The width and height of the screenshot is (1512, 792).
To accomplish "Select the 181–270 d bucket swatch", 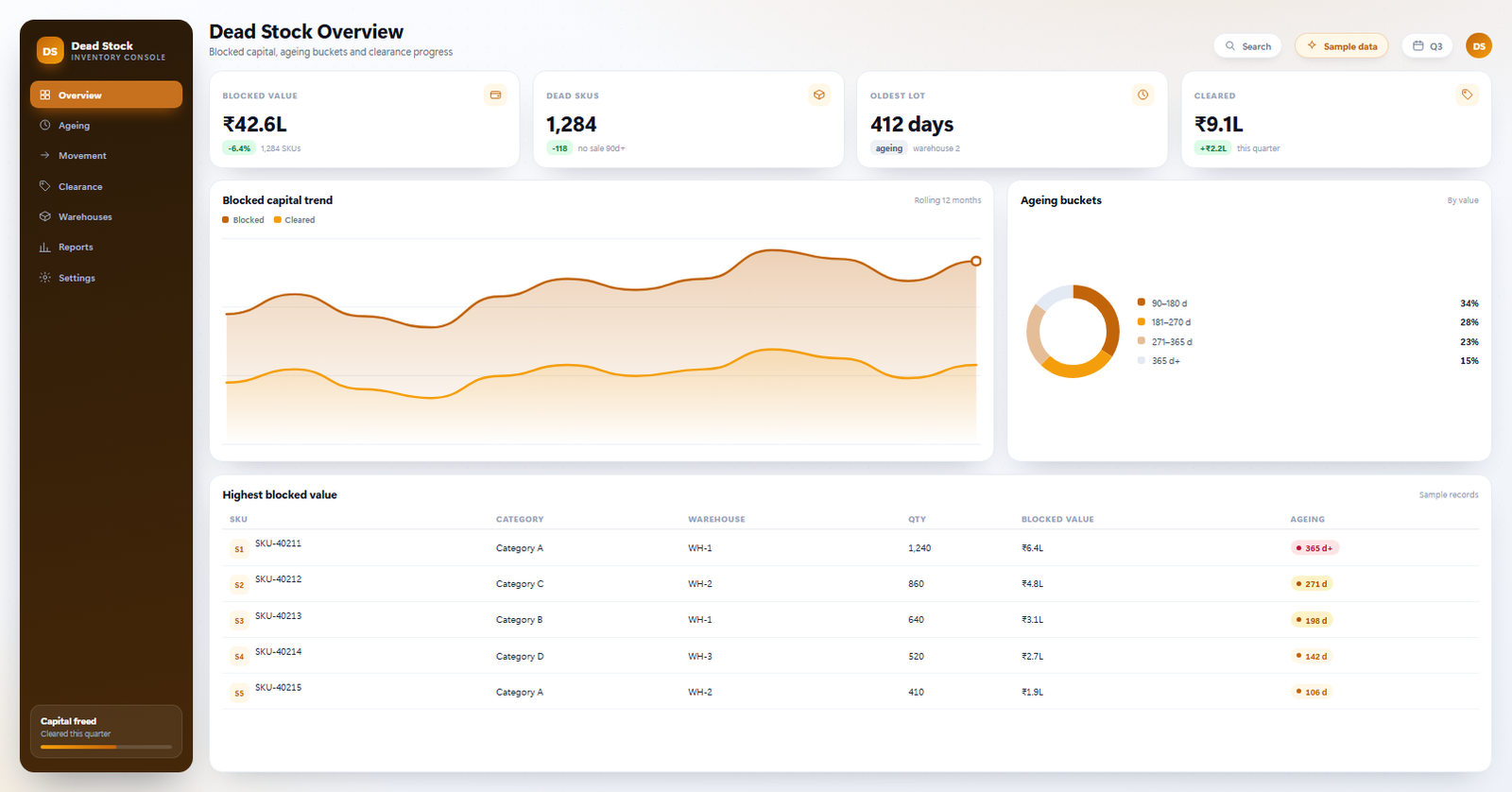I will point(1142,321).
